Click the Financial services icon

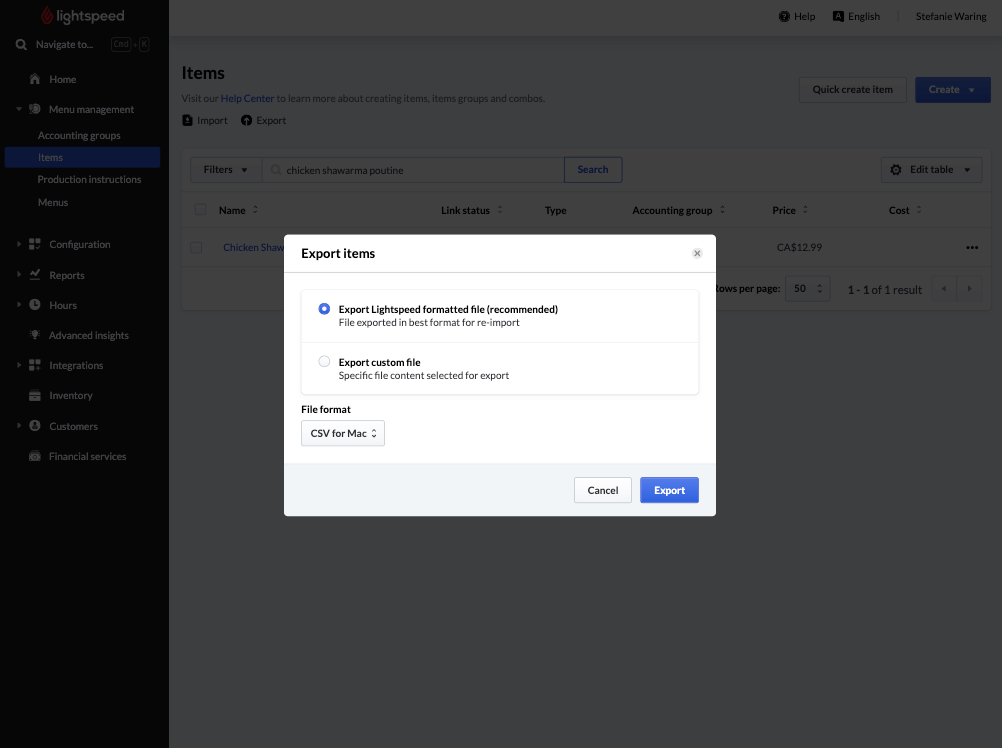(x=35, y=456)
